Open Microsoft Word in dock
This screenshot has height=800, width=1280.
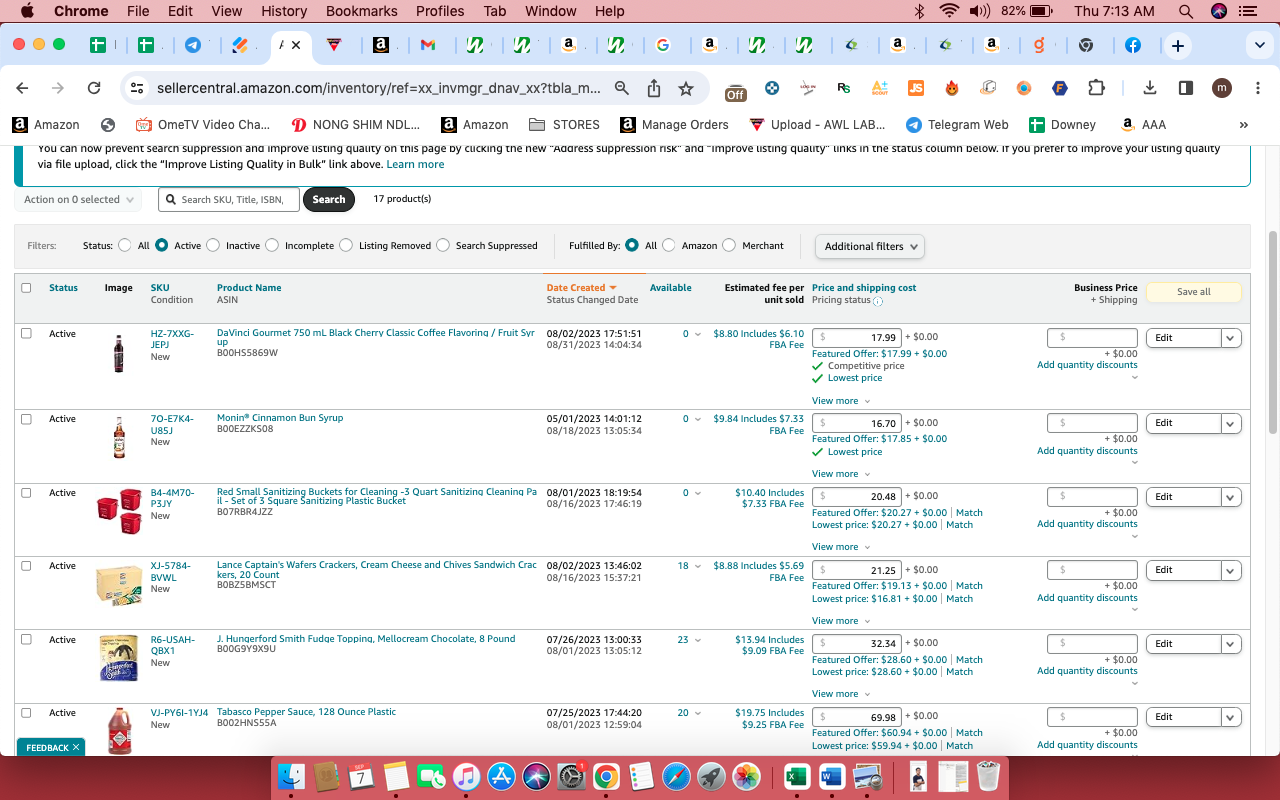tap(832, 777)
